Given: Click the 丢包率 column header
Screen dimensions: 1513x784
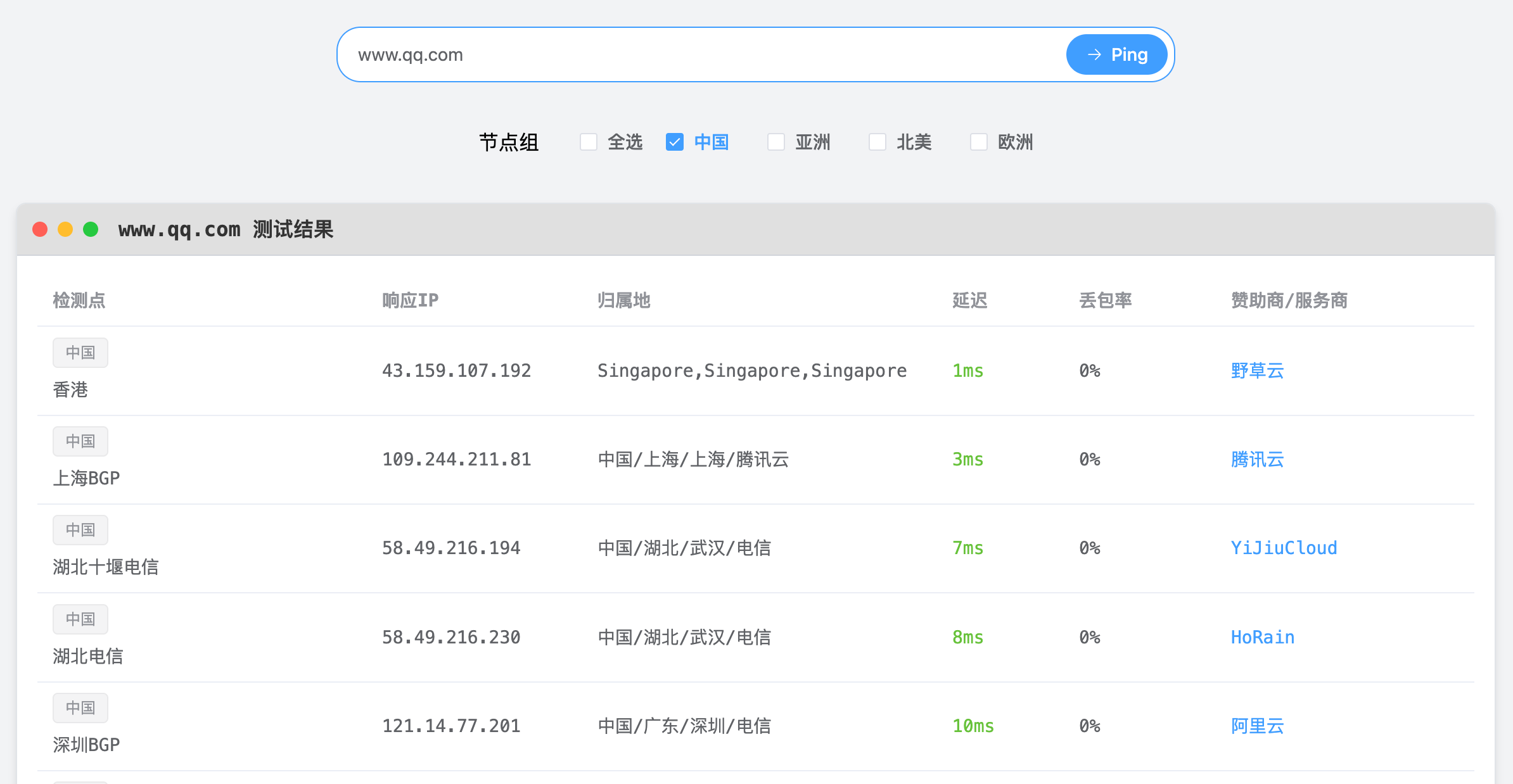Looking at the screenshot, I should pos(1106,300).
